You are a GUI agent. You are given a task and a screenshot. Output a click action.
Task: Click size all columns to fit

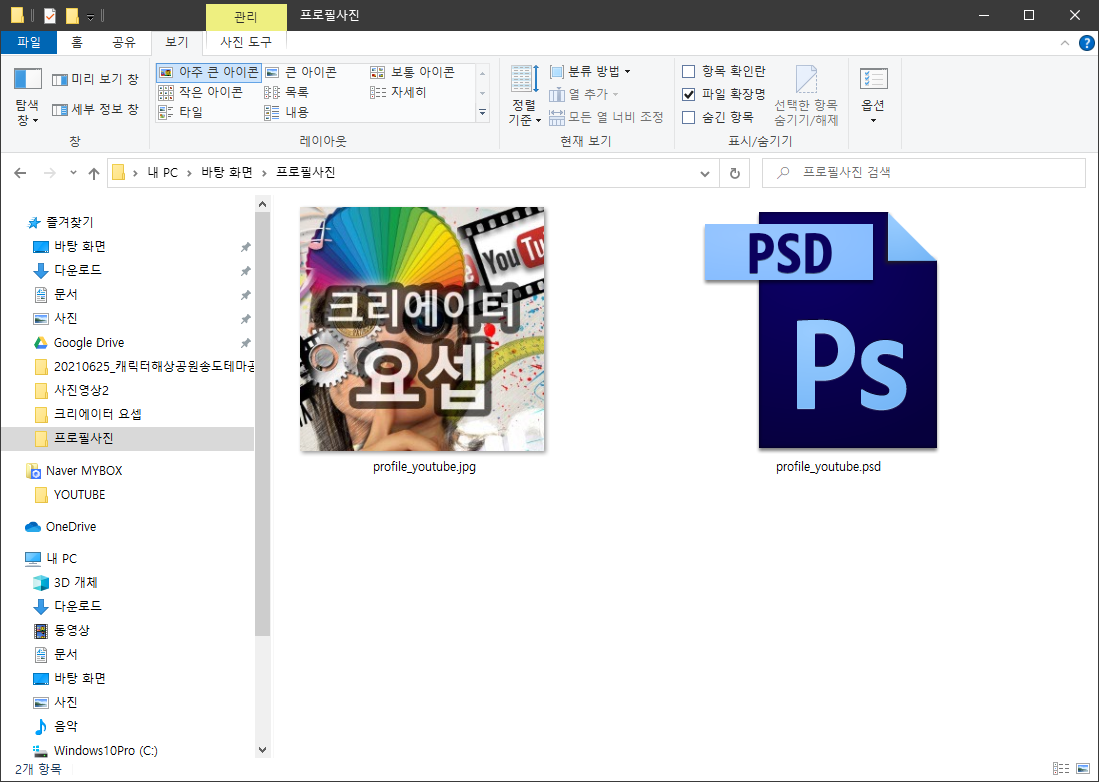coord(606,117)
